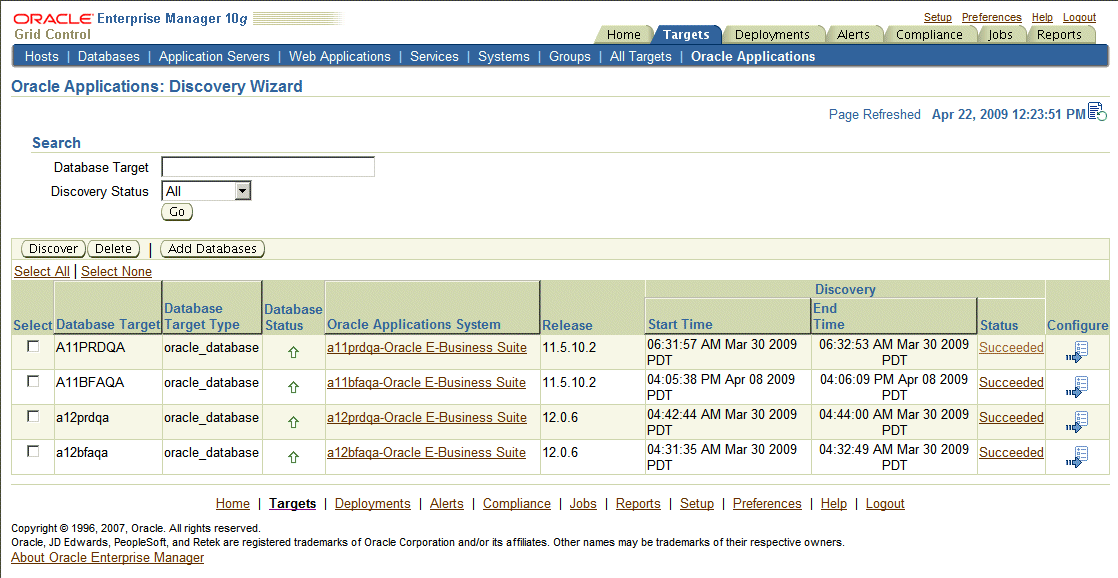
Task: Click A11BFAQA database status up arrow
Action: pyautogui.click(x=293, y=387)
